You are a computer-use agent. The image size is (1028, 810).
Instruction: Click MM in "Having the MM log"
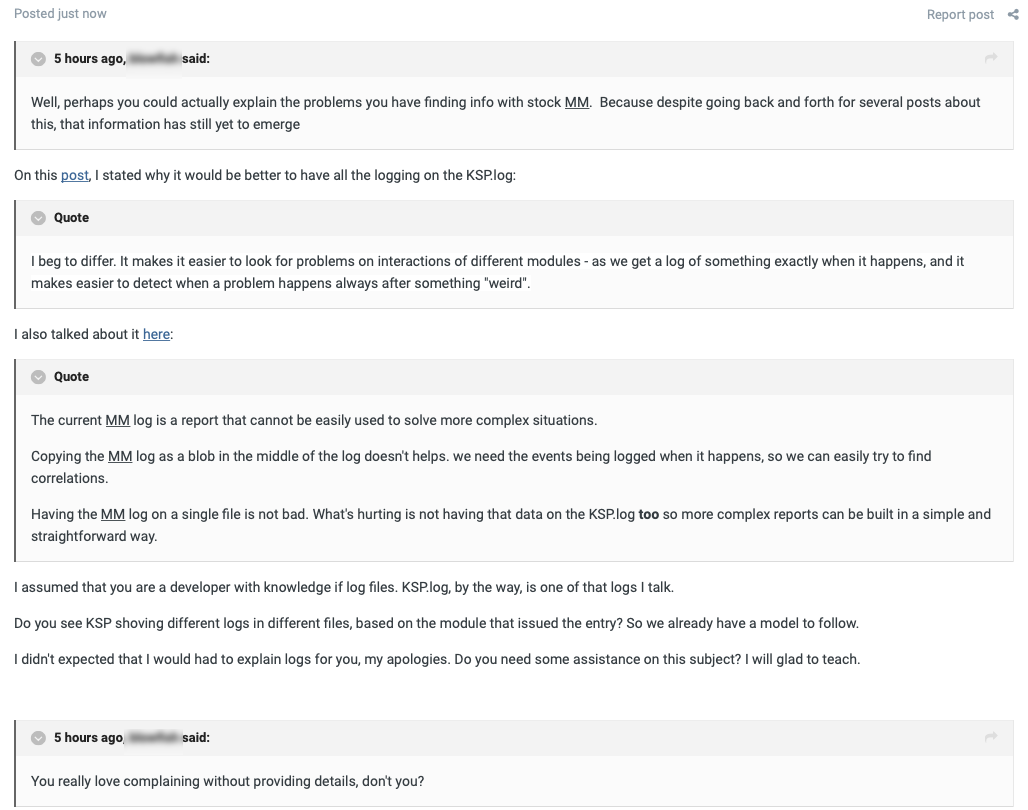click(x=113, y=514)
